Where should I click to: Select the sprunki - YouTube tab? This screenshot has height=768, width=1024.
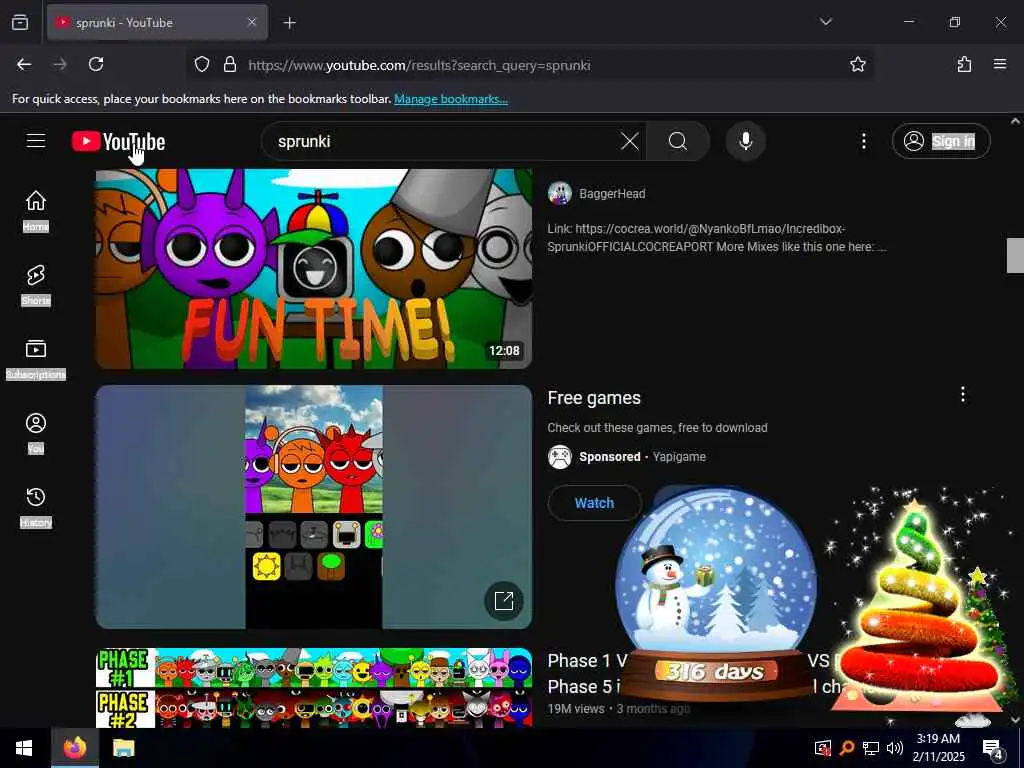coord(157,22)
